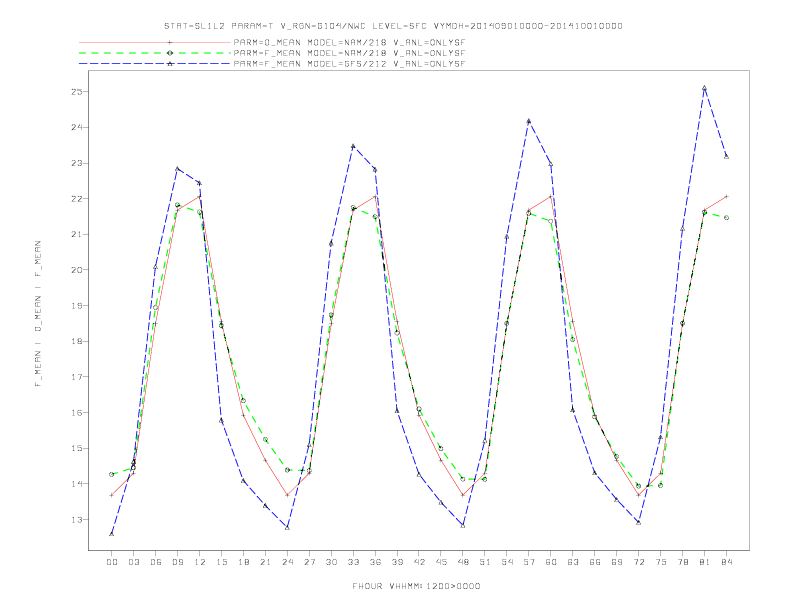Click the y-axis tick label 25
Viewport: 792px width, 612px height.
pyautogui.click(x=77, y=92)
